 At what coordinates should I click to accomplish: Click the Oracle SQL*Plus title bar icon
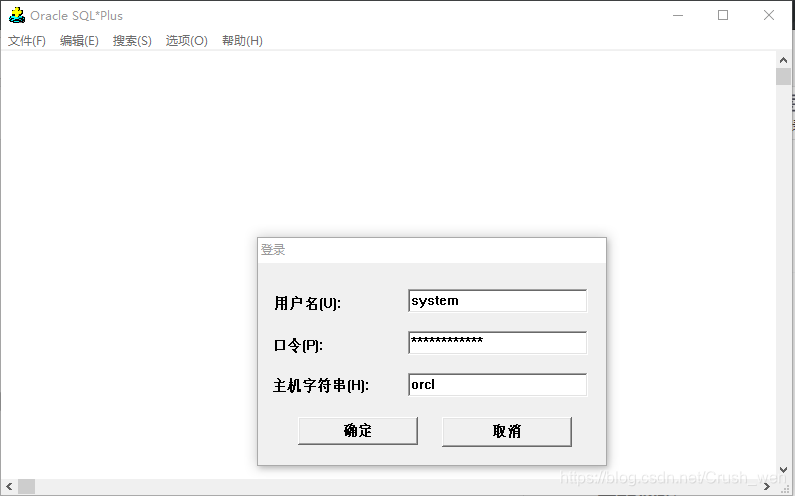pyautogui.click(x=17, y=15)
